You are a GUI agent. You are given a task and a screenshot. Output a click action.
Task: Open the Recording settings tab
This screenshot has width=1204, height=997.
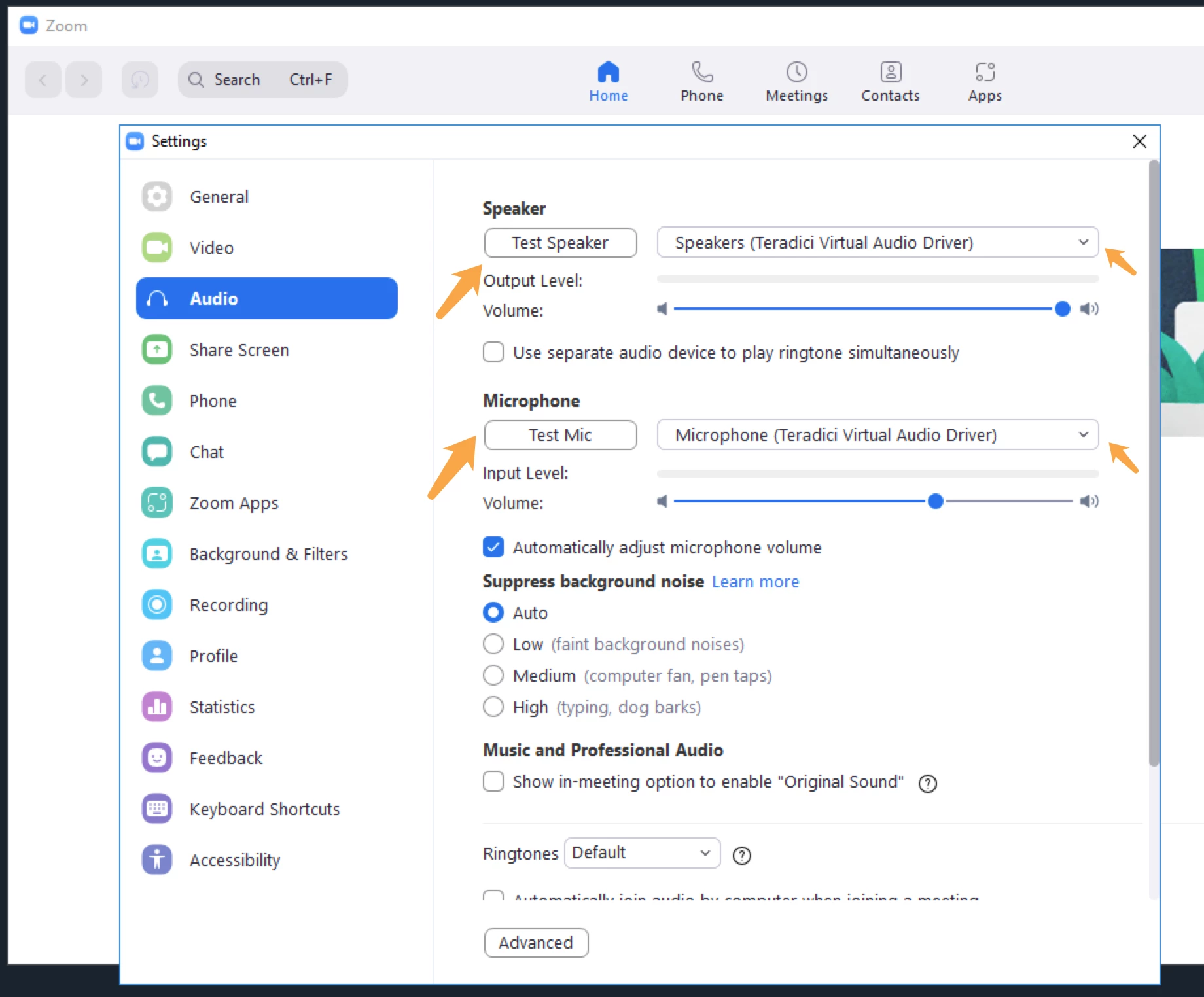267,604
